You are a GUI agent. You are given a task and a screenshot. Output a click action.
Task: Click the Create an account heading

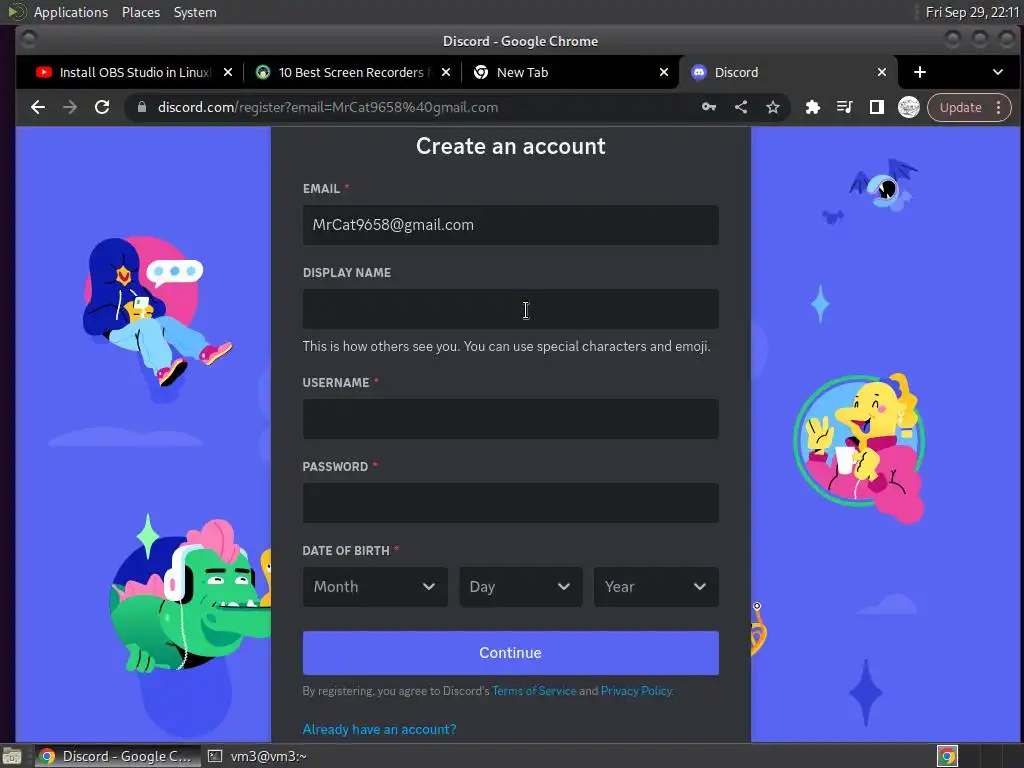click(x=510, y=146)
